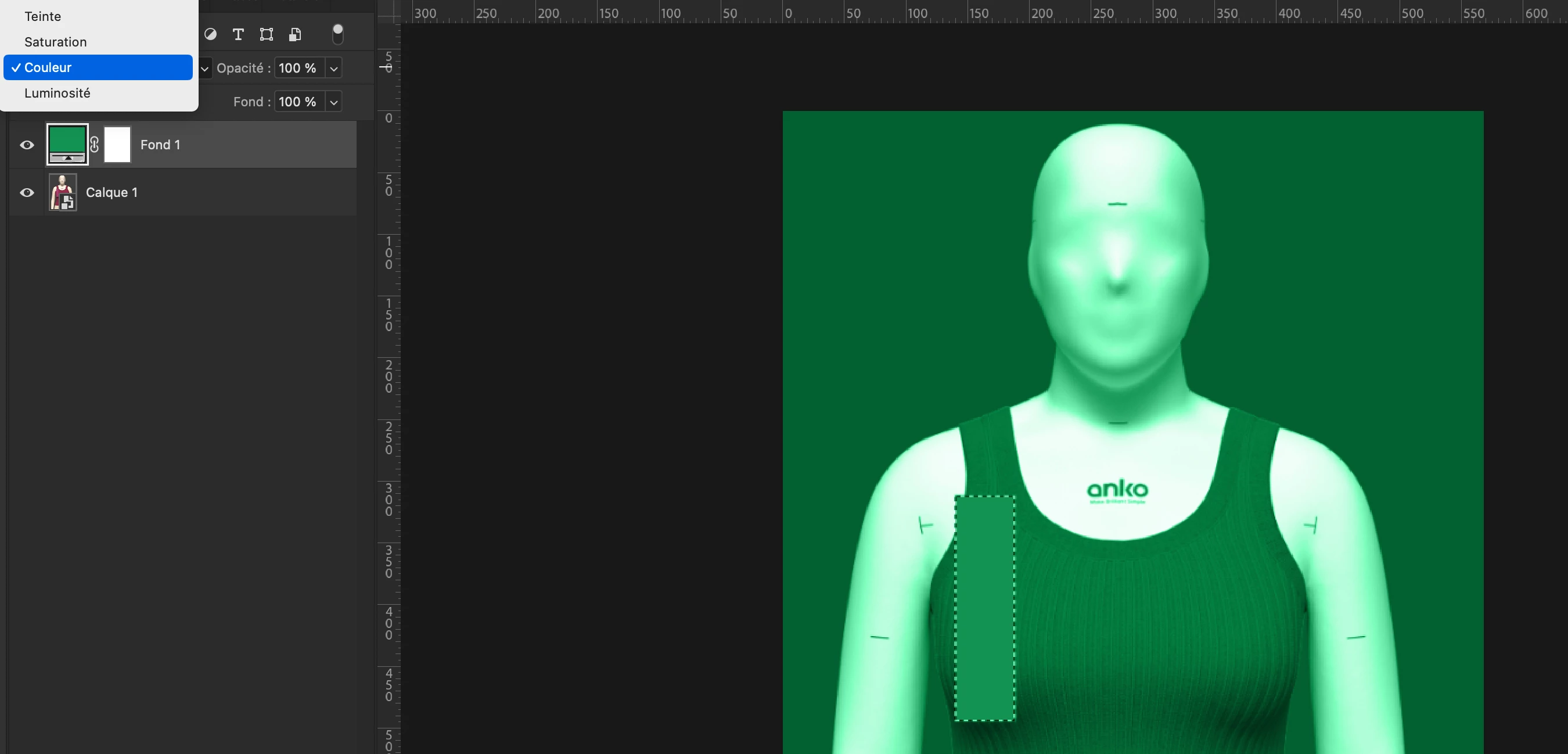Image resolution: width=1568 pixels, height=754 pixels.
Task: Click the anko logo on mannequin
Action: pyautogui.click(x=1117, y=490)
